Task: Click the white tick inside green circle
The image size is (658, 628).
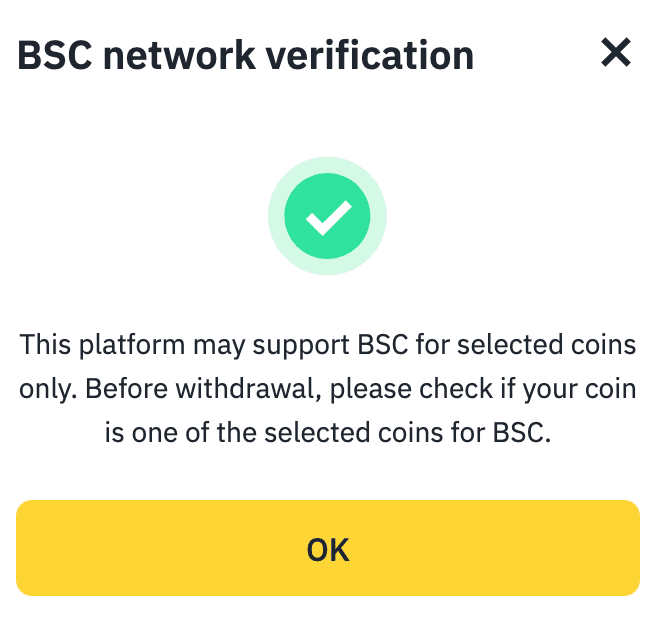Action: click(327, 215)
